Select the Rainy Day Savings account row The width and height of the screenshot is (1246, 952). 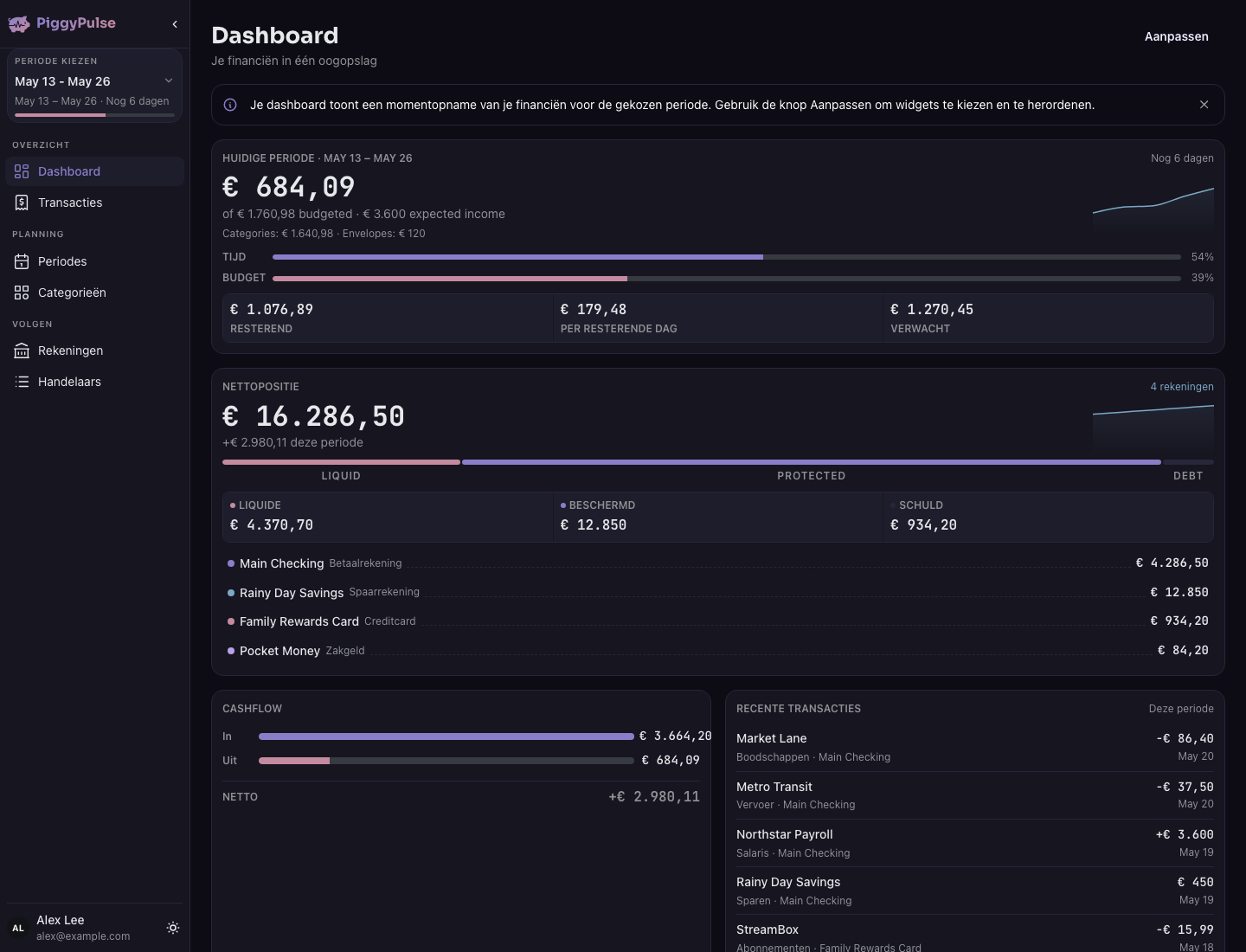(718, 593)
